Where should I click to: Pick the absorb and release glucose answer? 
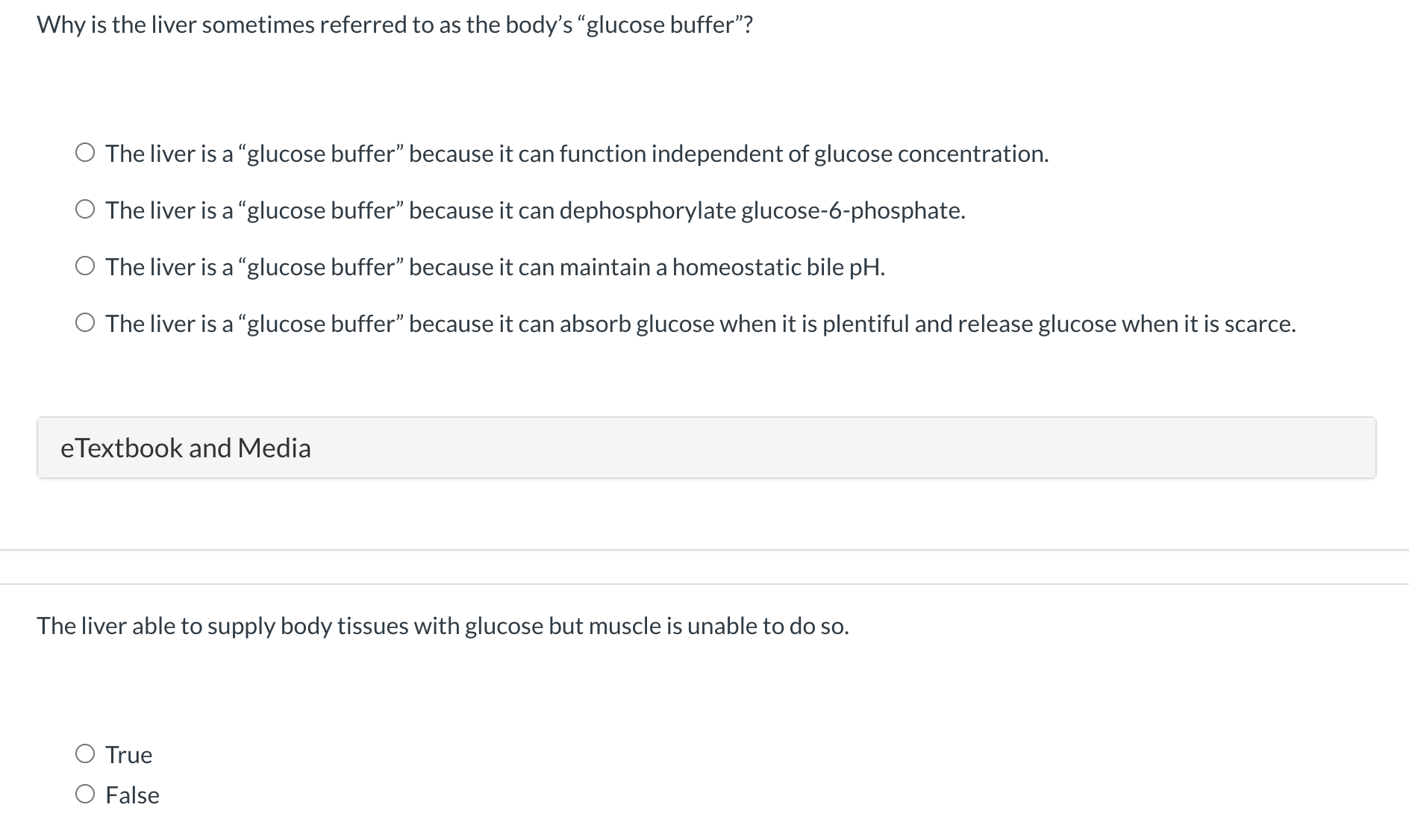(x=700, y=324)
